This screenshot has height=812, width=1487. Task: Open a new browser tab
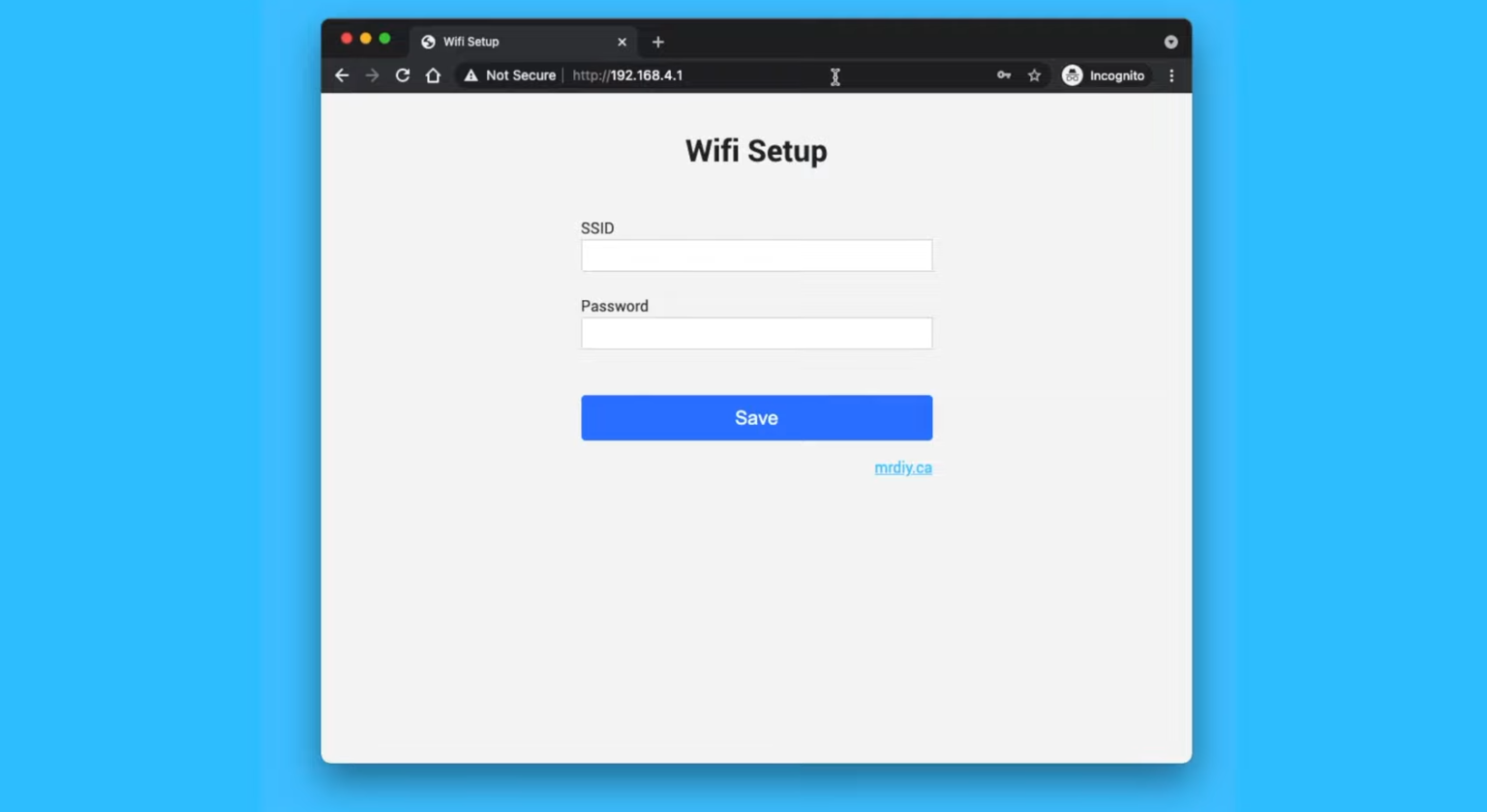point(657,42)
